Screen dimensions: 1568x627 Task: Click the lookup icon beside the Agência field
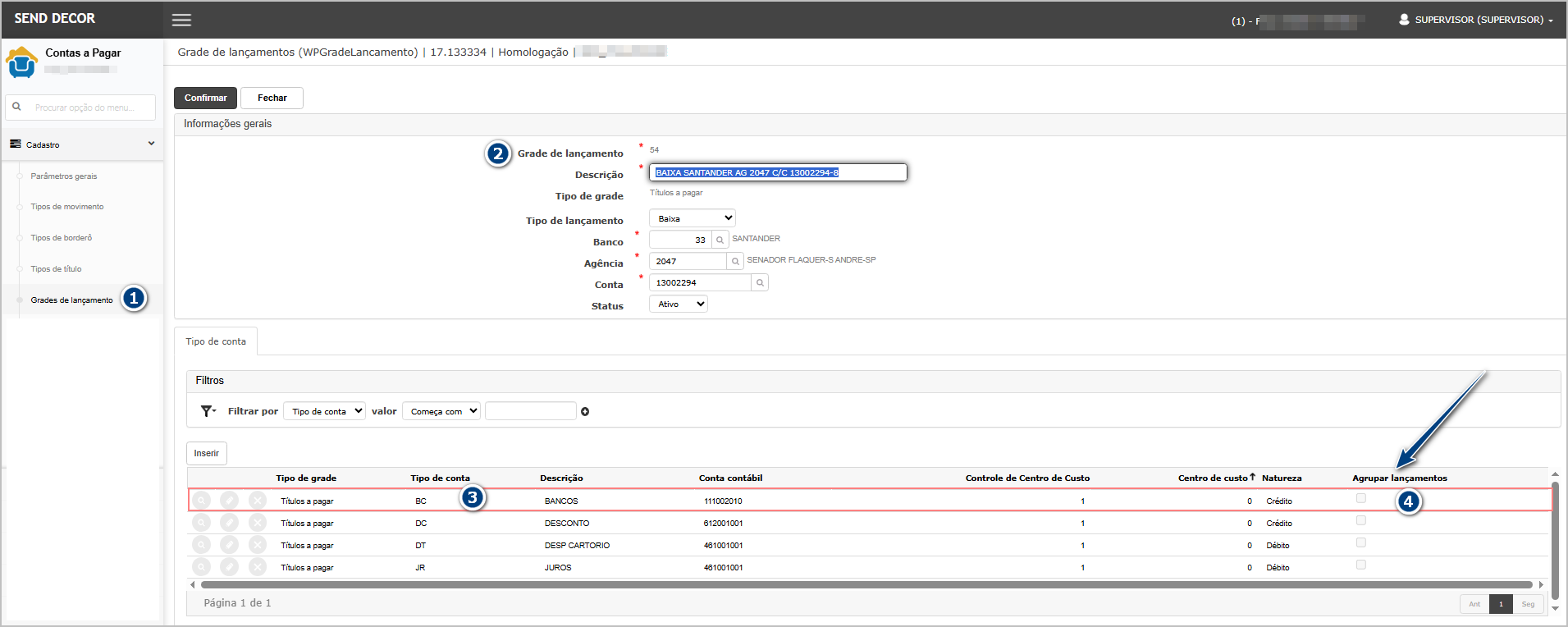pyautogui.click(x=735, y=262)
